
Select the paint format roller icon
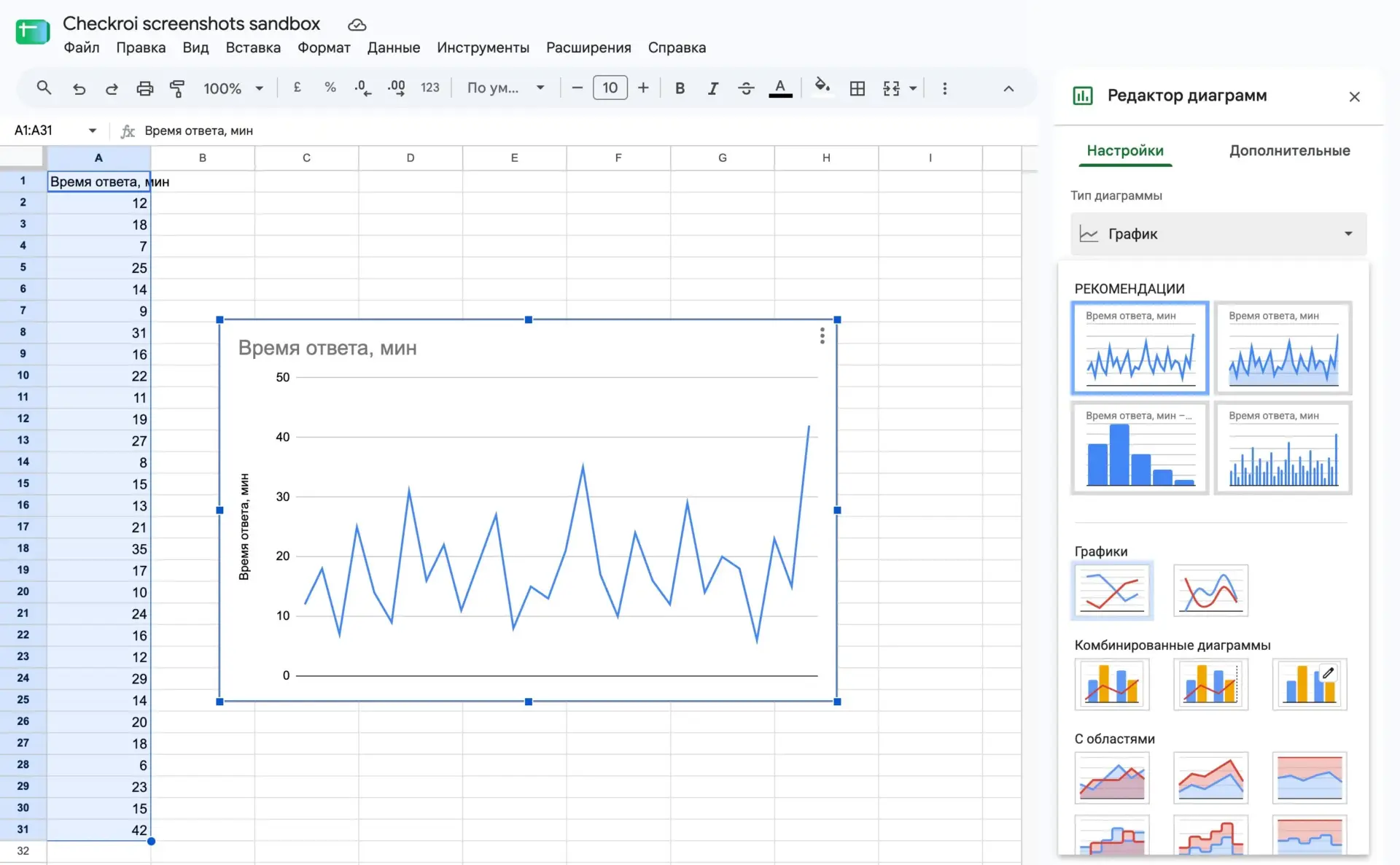pos(177,88)
